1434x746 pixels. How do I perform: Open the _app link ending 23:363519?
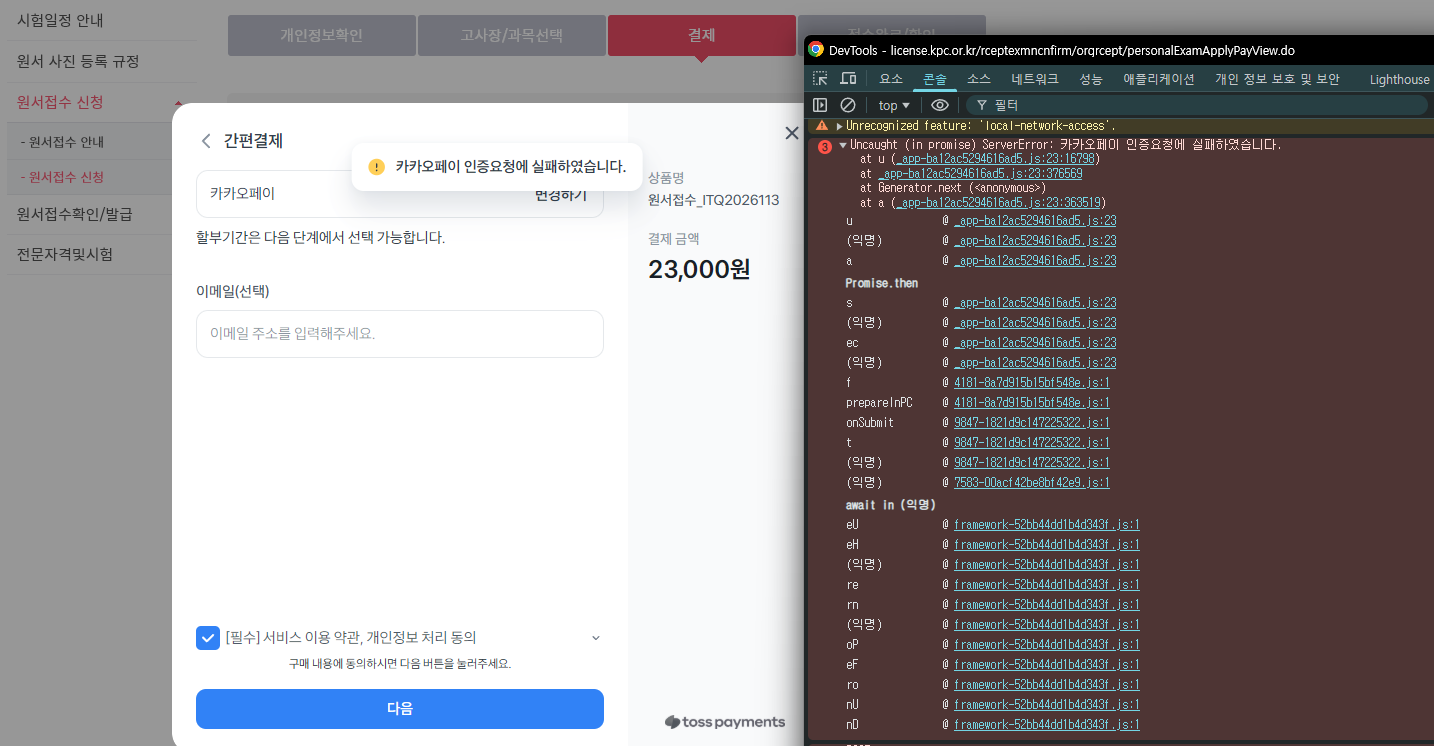coord(1000,201)
